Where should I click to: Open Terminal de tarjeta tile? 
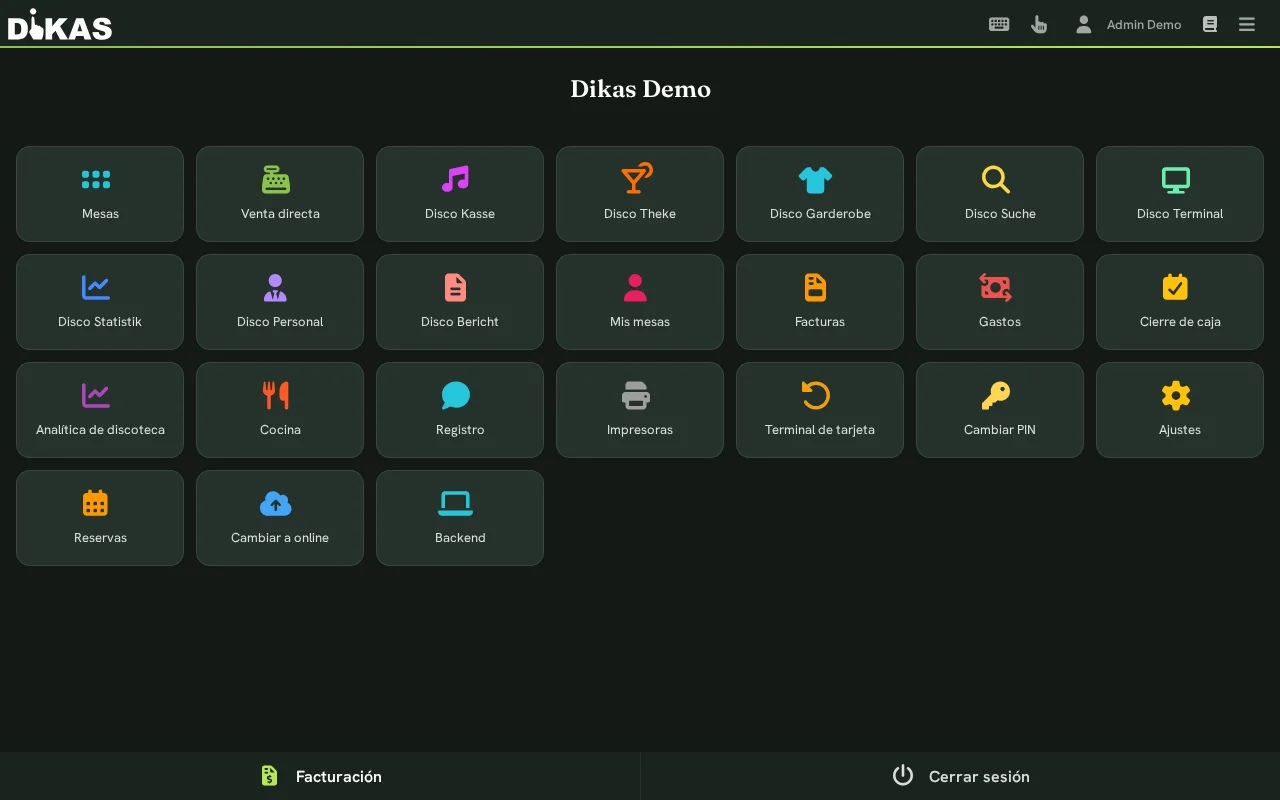click(820, 410)
